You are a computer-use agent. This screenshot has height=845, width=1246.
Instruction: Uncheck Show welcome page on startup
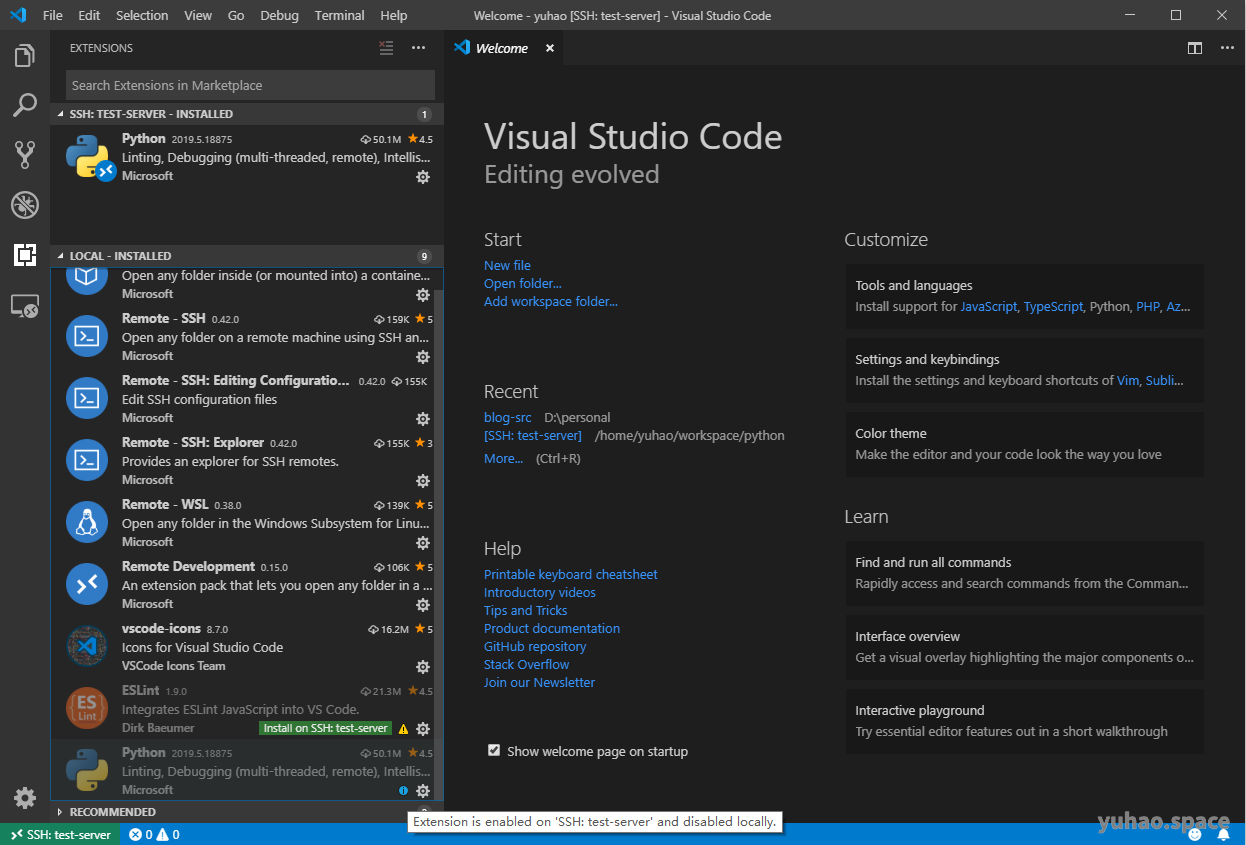493,751
